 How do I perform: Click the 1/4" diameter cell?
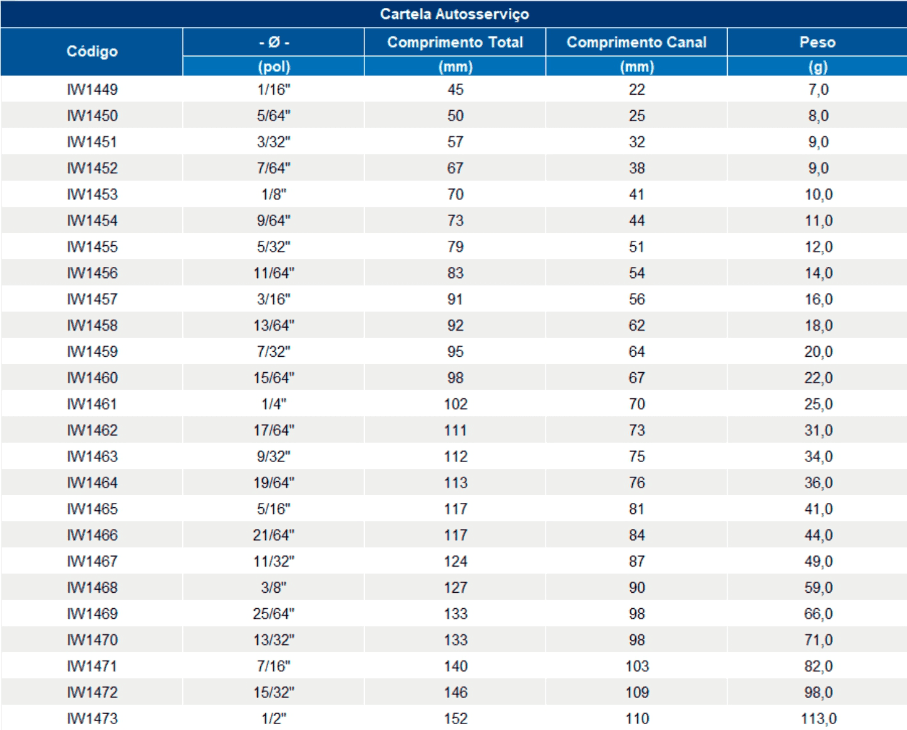273,404
